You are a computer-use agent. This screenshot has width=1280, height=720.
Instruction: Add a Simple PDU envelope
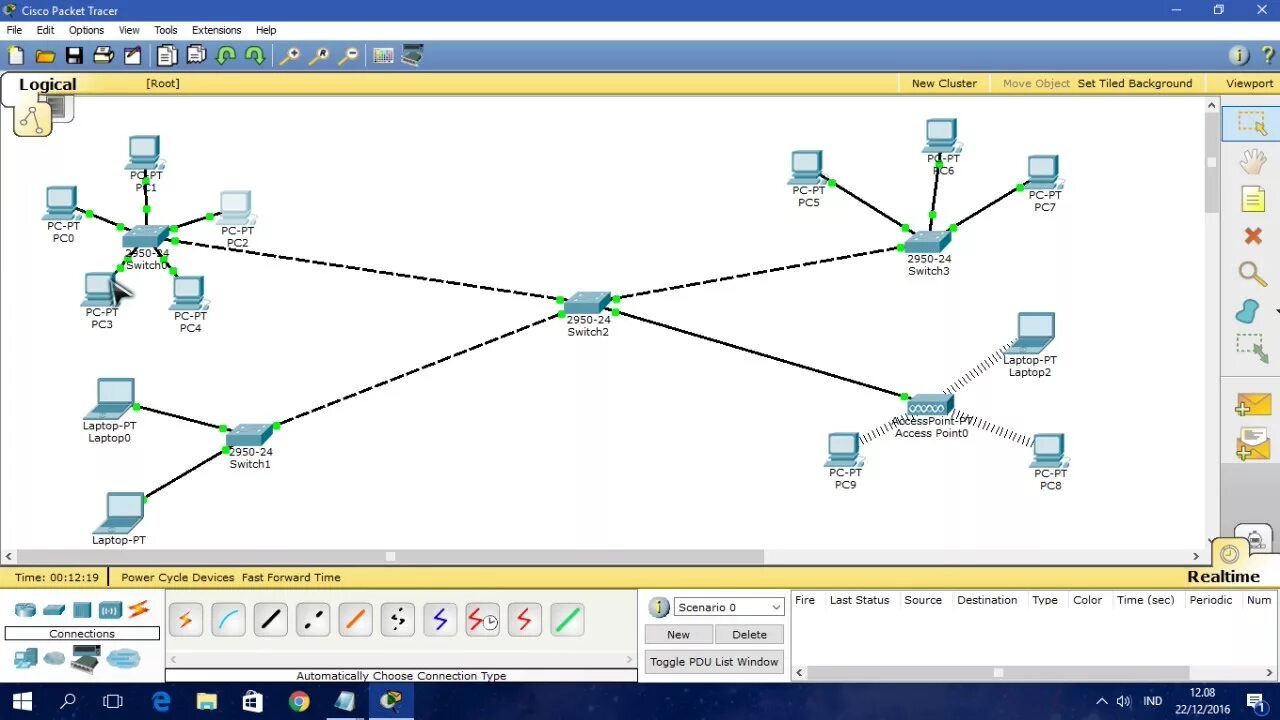tap(1253, 405)
